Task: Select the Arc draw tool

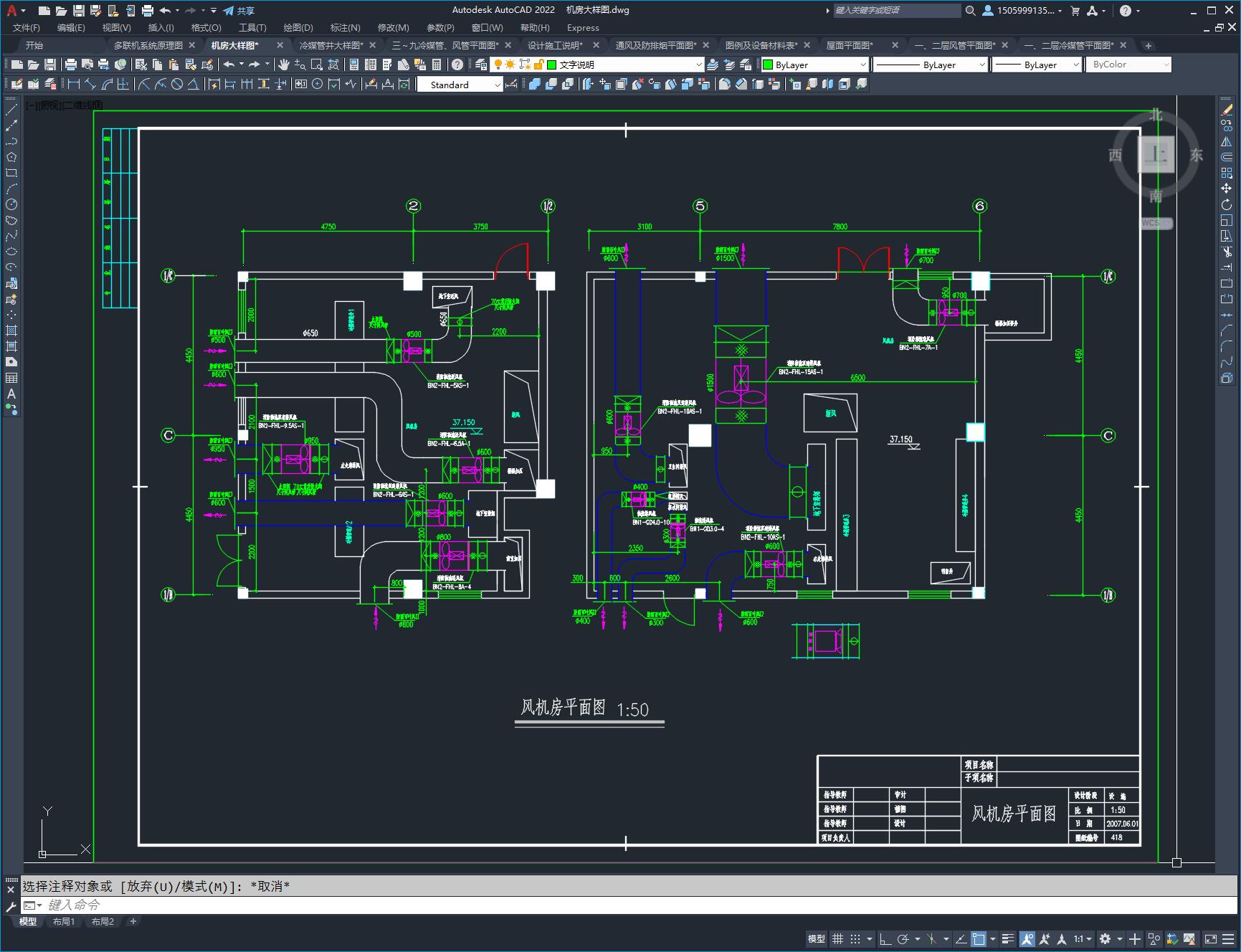Action: [x=11, y=189]
